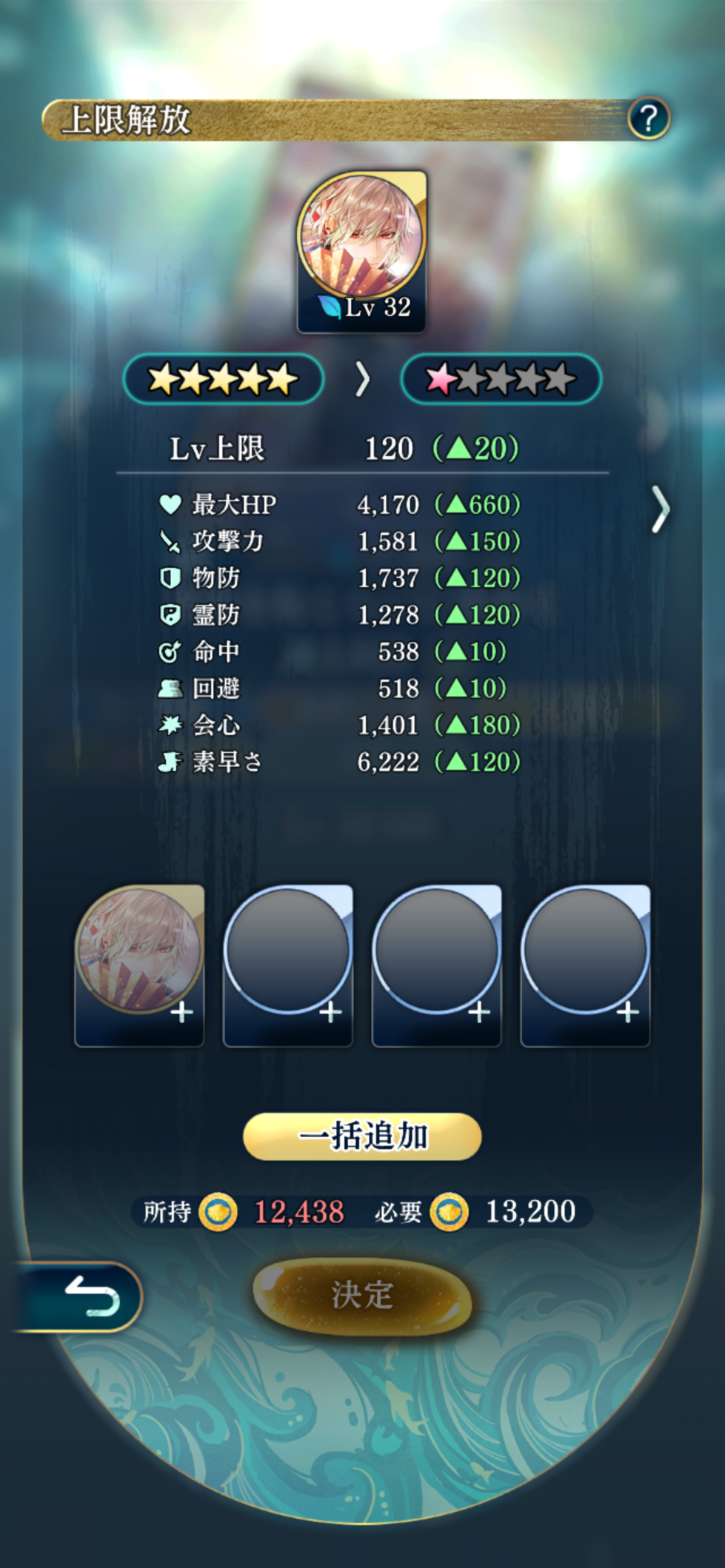
Task: Tap the back arrow return button
Action: coord(76,1297)
